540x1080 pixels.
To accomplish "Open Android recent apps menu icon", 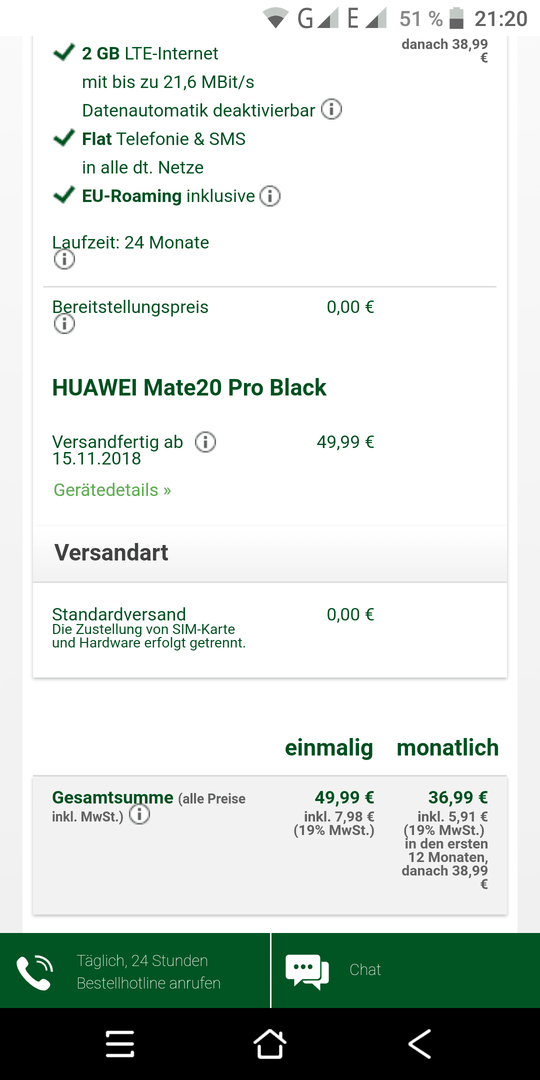I will pyautogui.click(x=120, y=1044).
